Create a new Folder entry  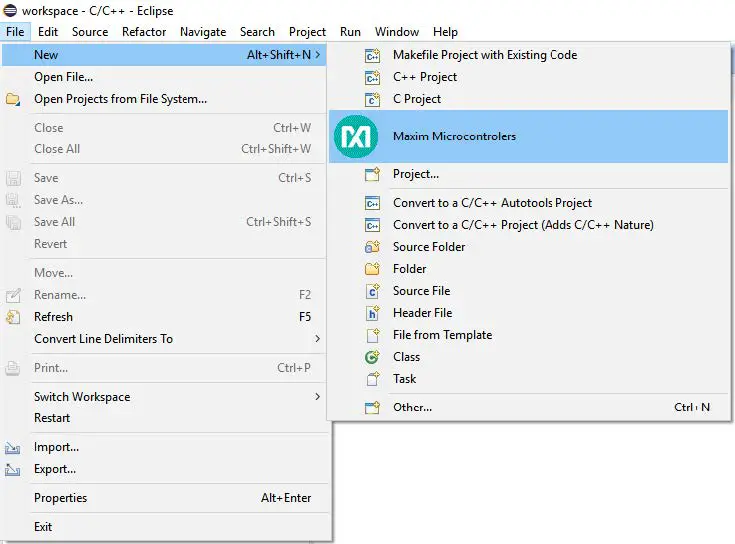pos(528,269)
